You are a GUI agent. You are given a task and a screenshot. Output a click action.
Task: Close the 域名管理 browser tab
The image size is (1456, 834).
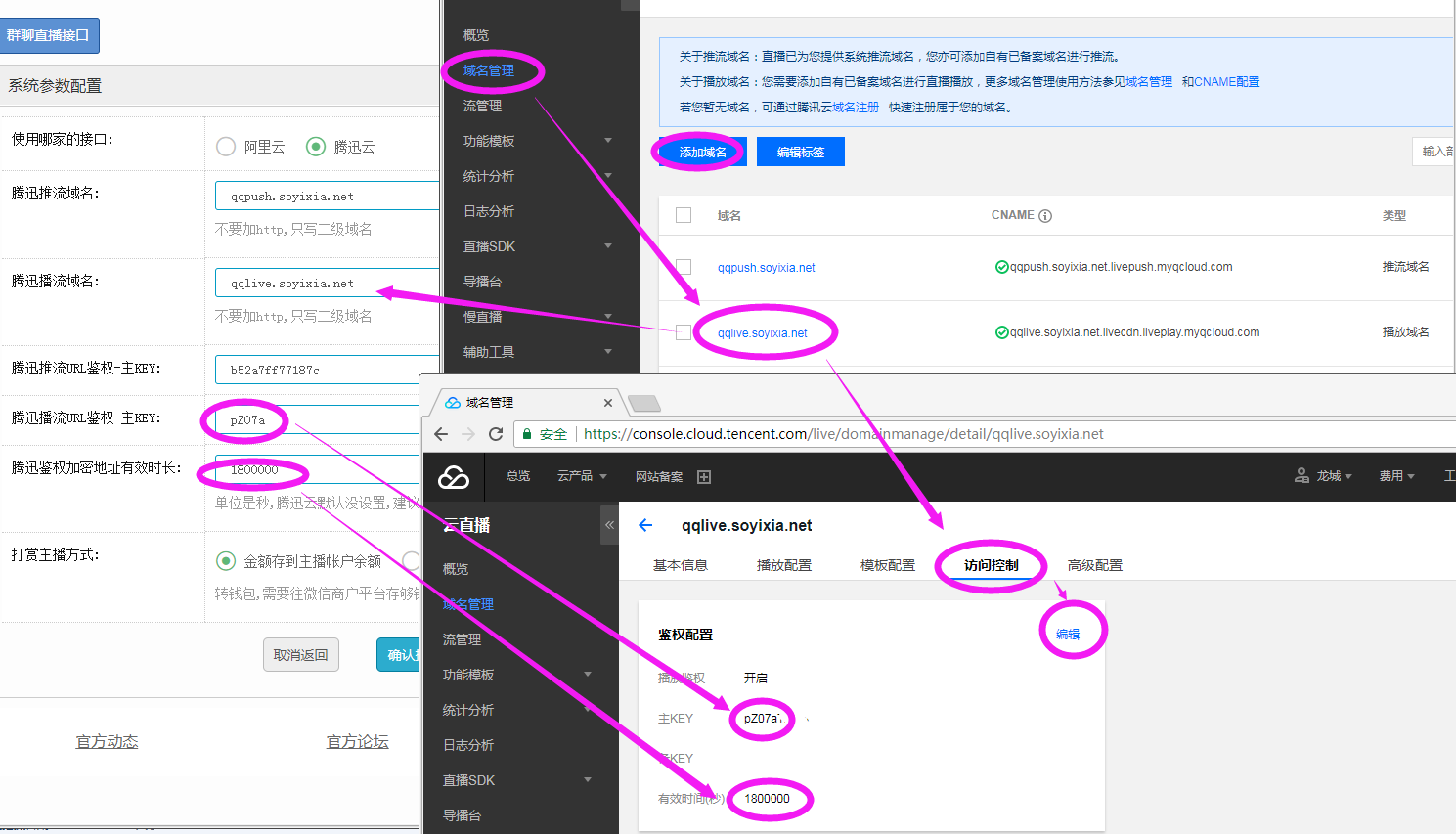tap(608, 403)
